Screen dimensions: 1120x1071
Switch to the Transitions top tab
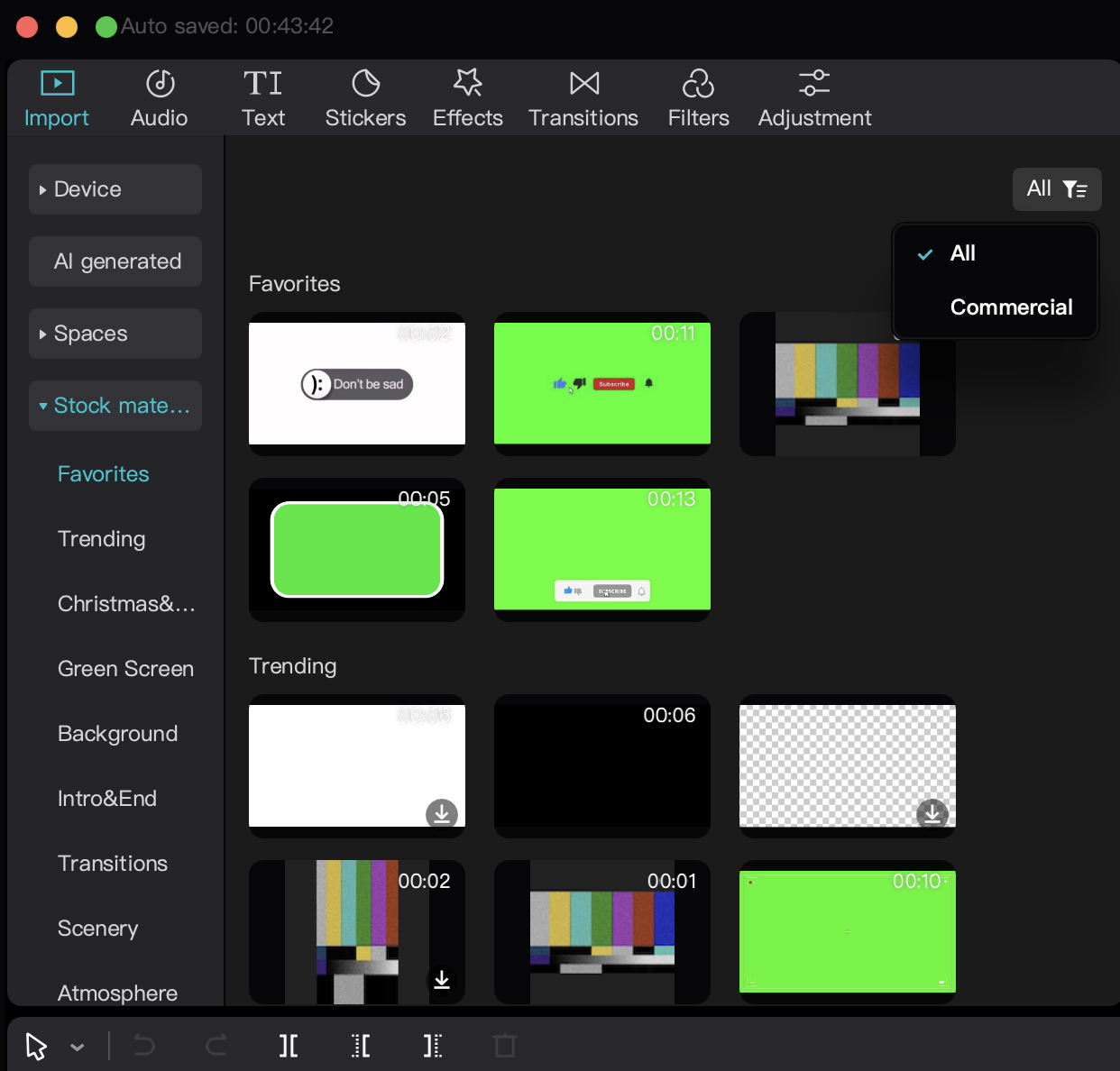(583, 99)
